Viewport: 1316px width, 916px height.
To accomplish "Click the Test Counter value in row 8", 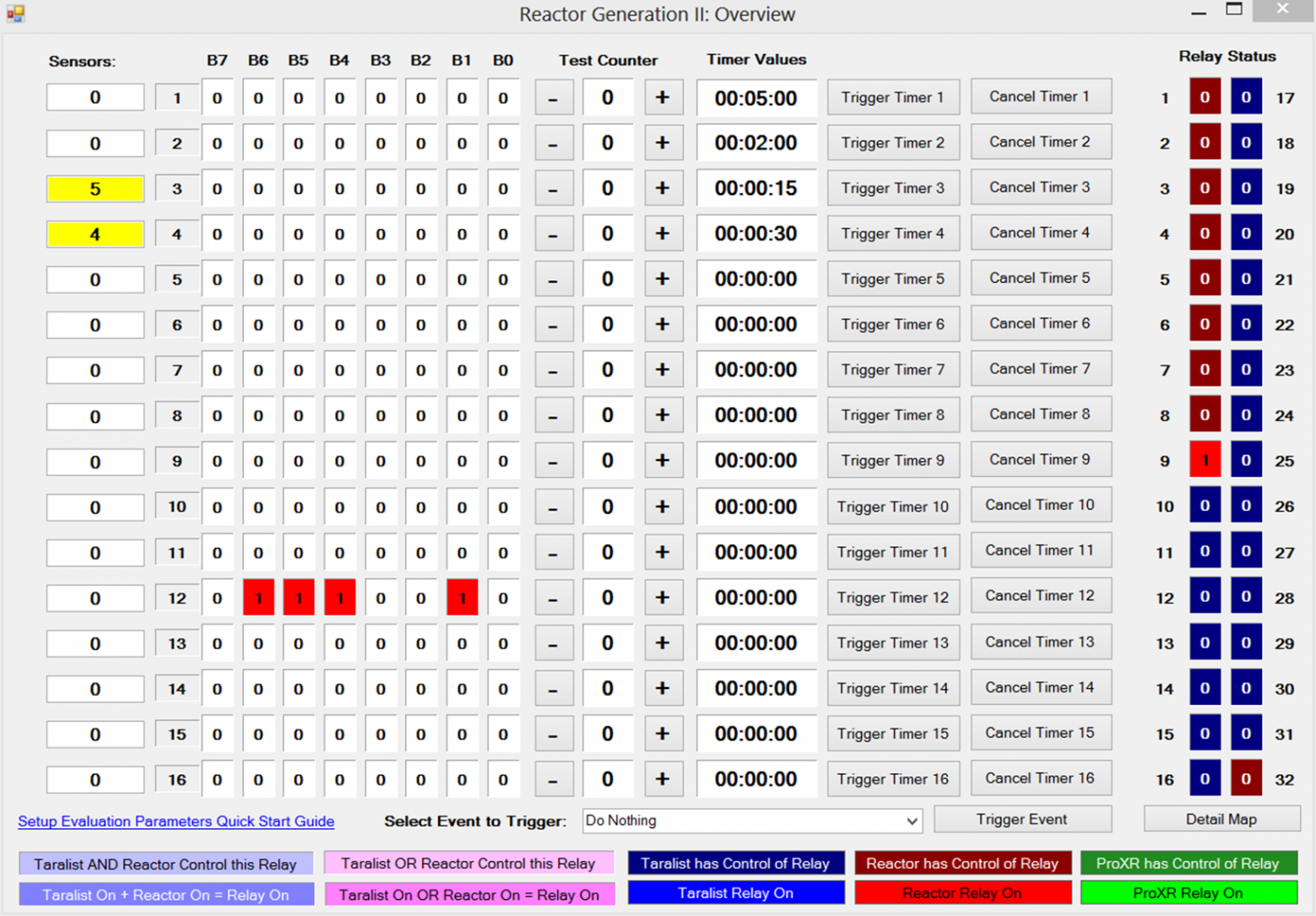I will click(x=607, y=415).
